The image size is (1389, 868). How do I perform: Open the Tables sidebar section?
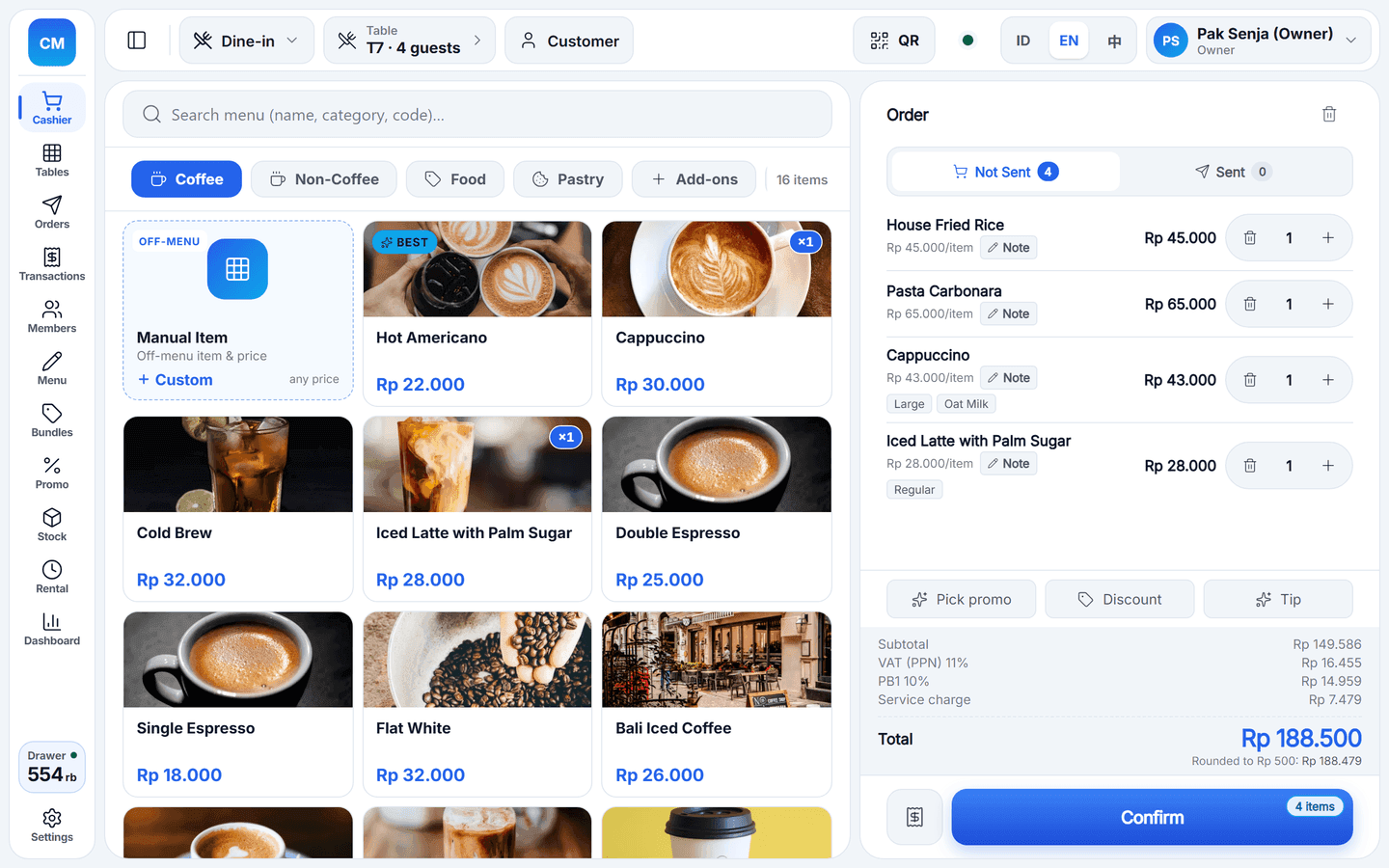(x=52, y=160)
